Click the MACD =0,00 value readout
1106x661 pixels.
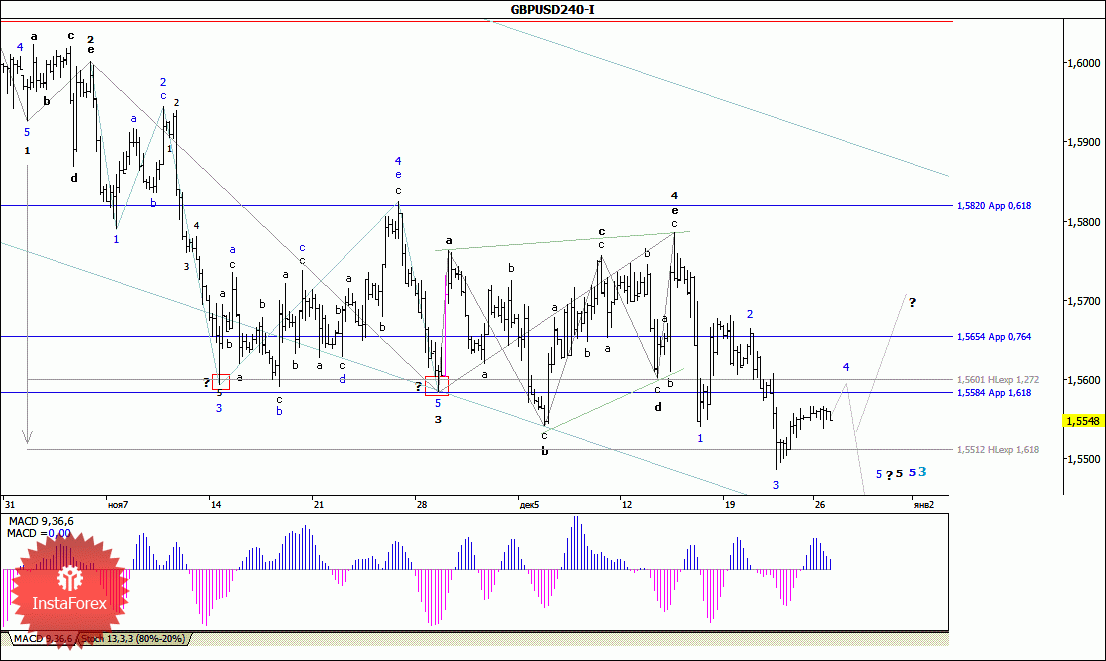click(39, 533)
